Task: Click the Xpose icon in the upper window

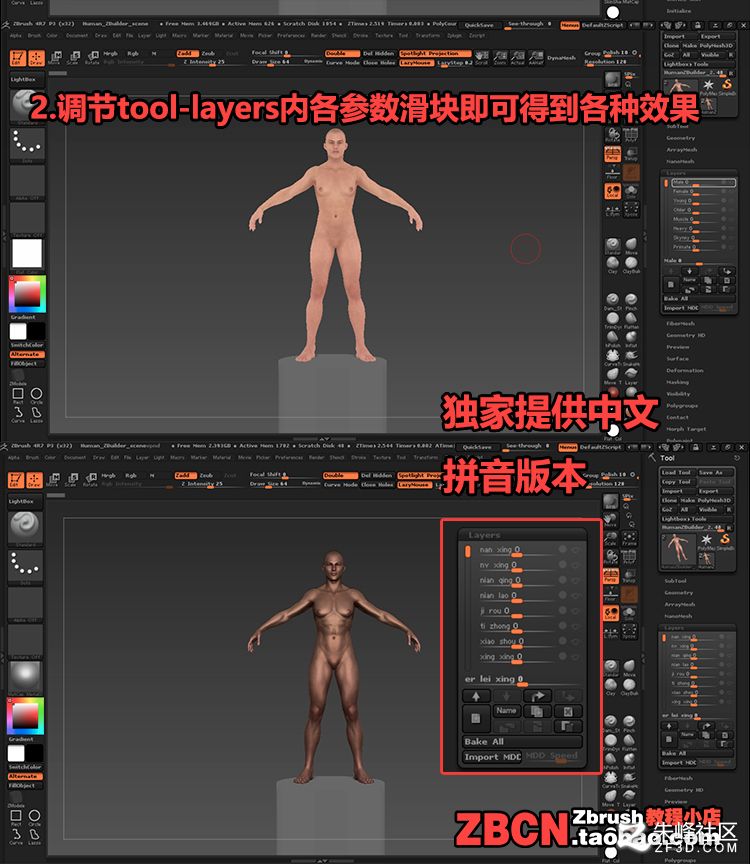Action: 631,209
